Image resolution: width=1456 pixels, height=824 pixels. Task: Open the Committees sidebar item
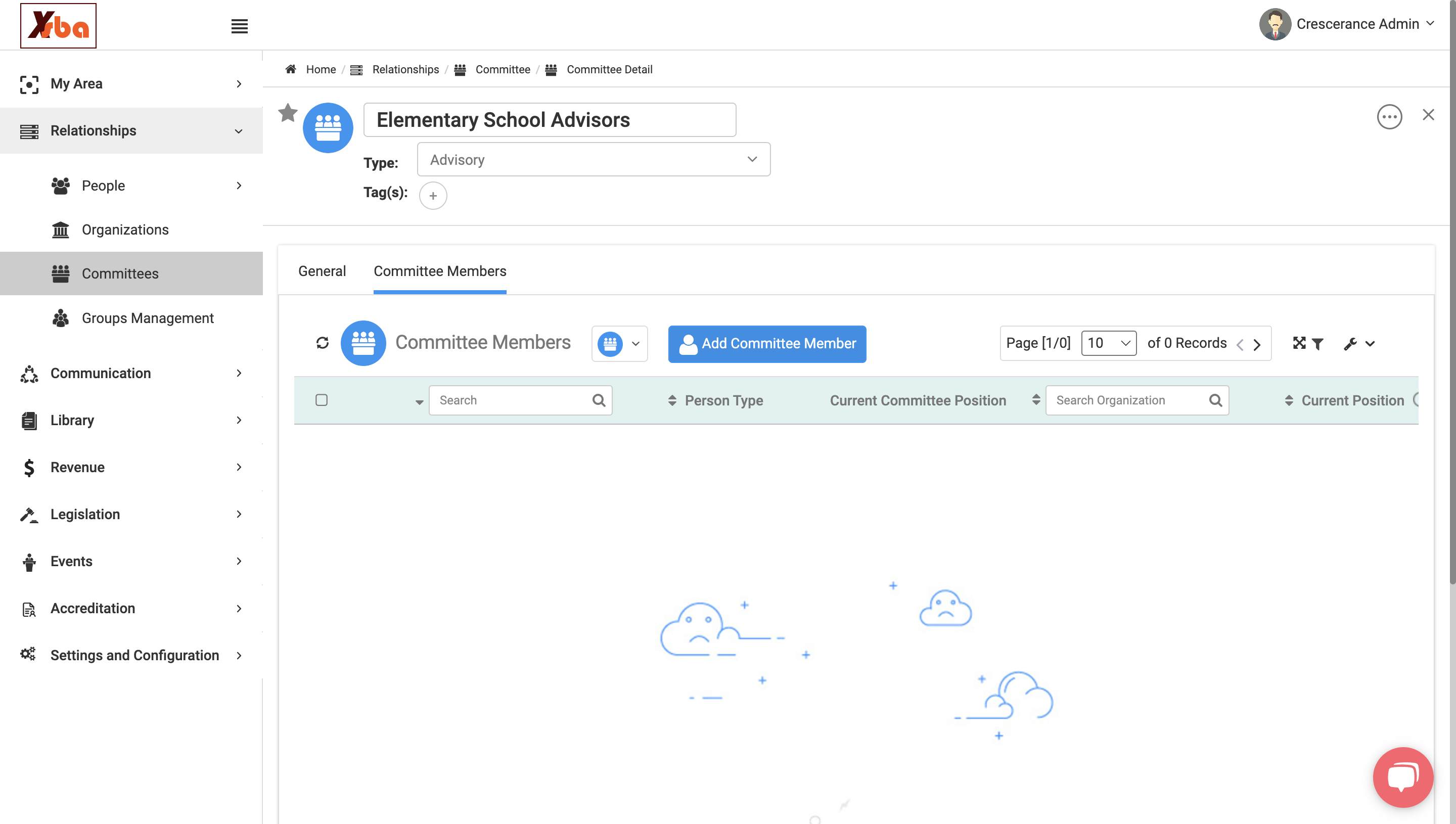pos(131,273)
